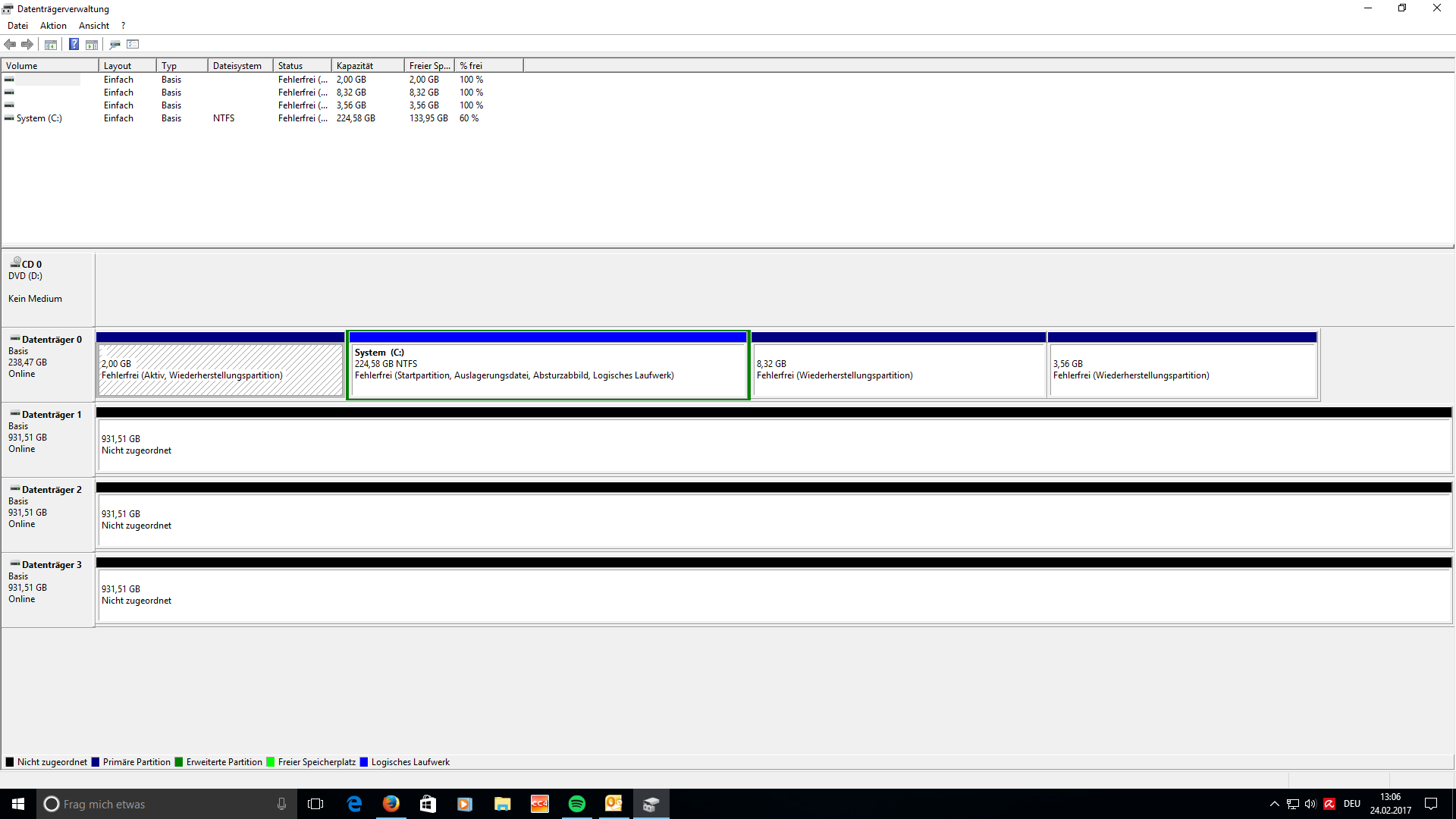The height and width of the screenshot is (819, 1456).
Task: Open the Aktion menu
Action: (x=53, y=26)
